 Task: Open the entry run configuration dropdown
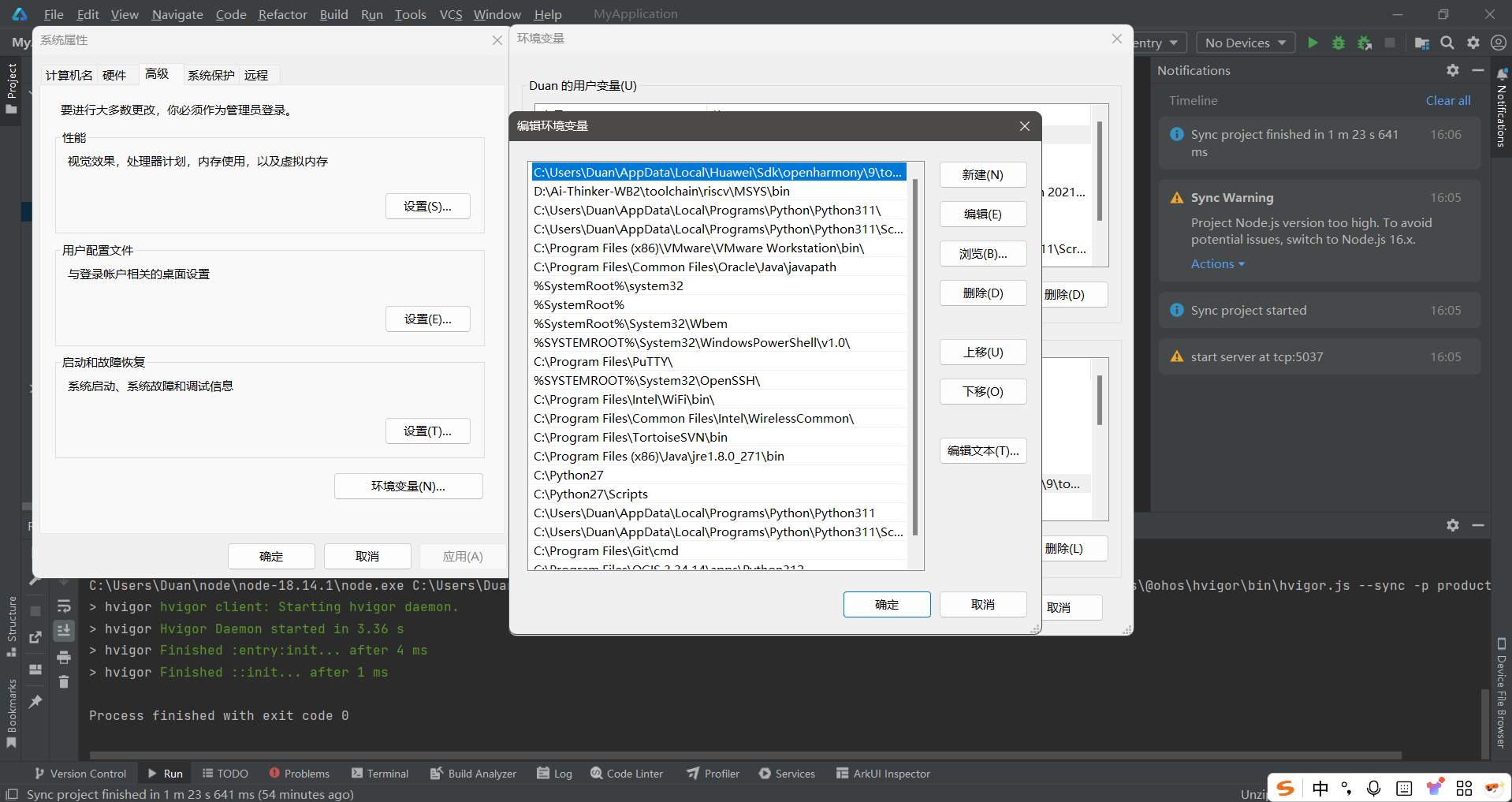tap(1156, 43)
